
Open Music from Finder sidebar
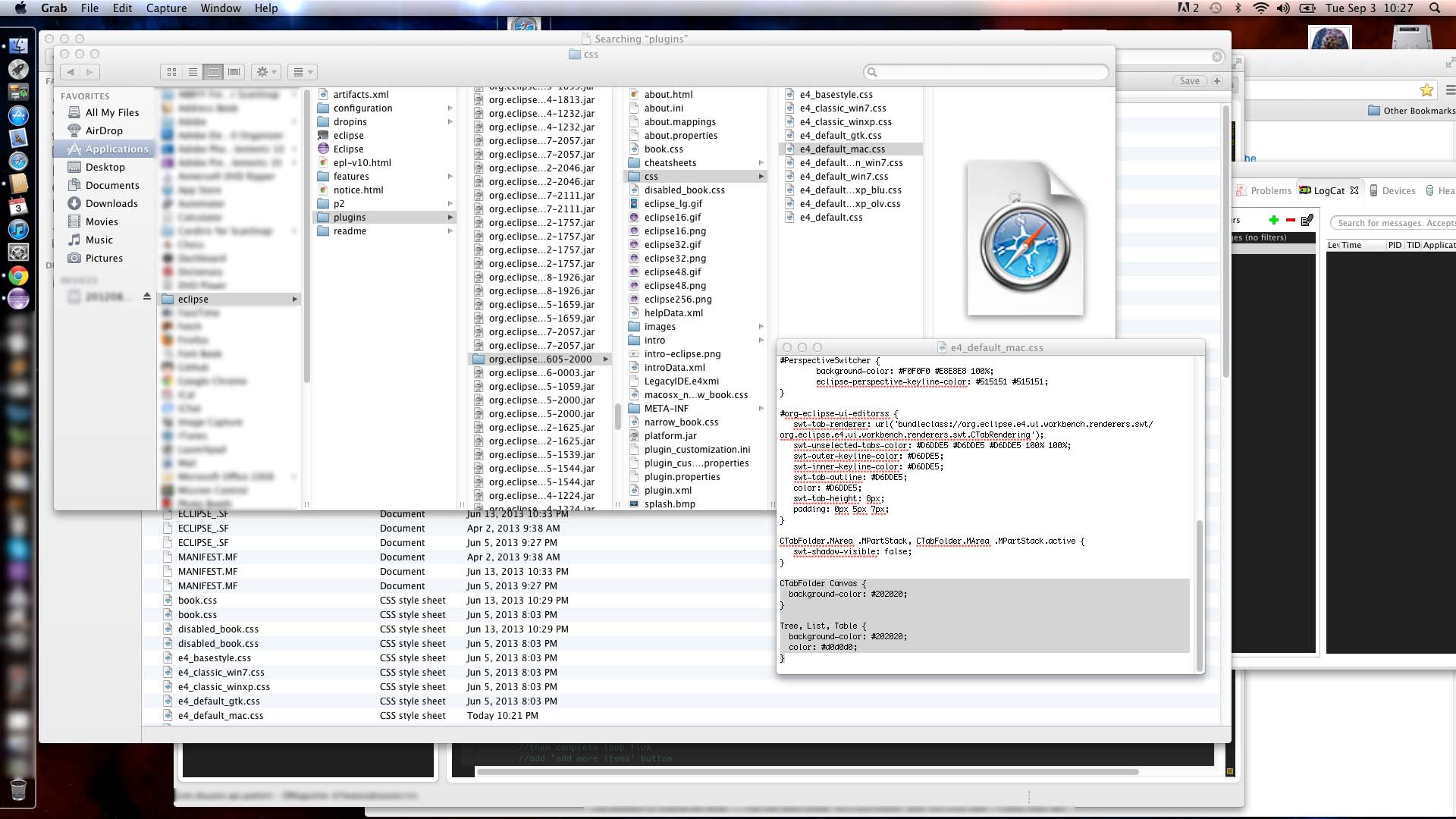(99, 240)
